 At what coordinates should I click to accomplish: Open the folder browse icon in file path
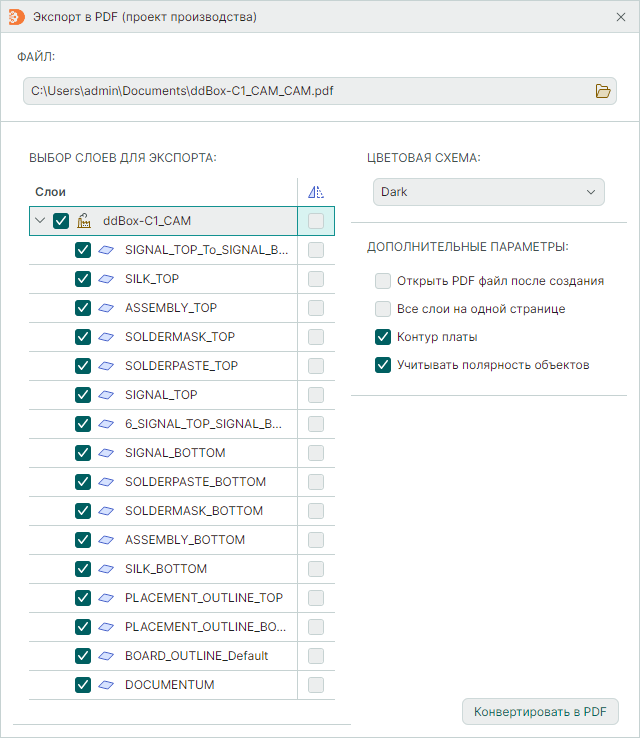603,91
